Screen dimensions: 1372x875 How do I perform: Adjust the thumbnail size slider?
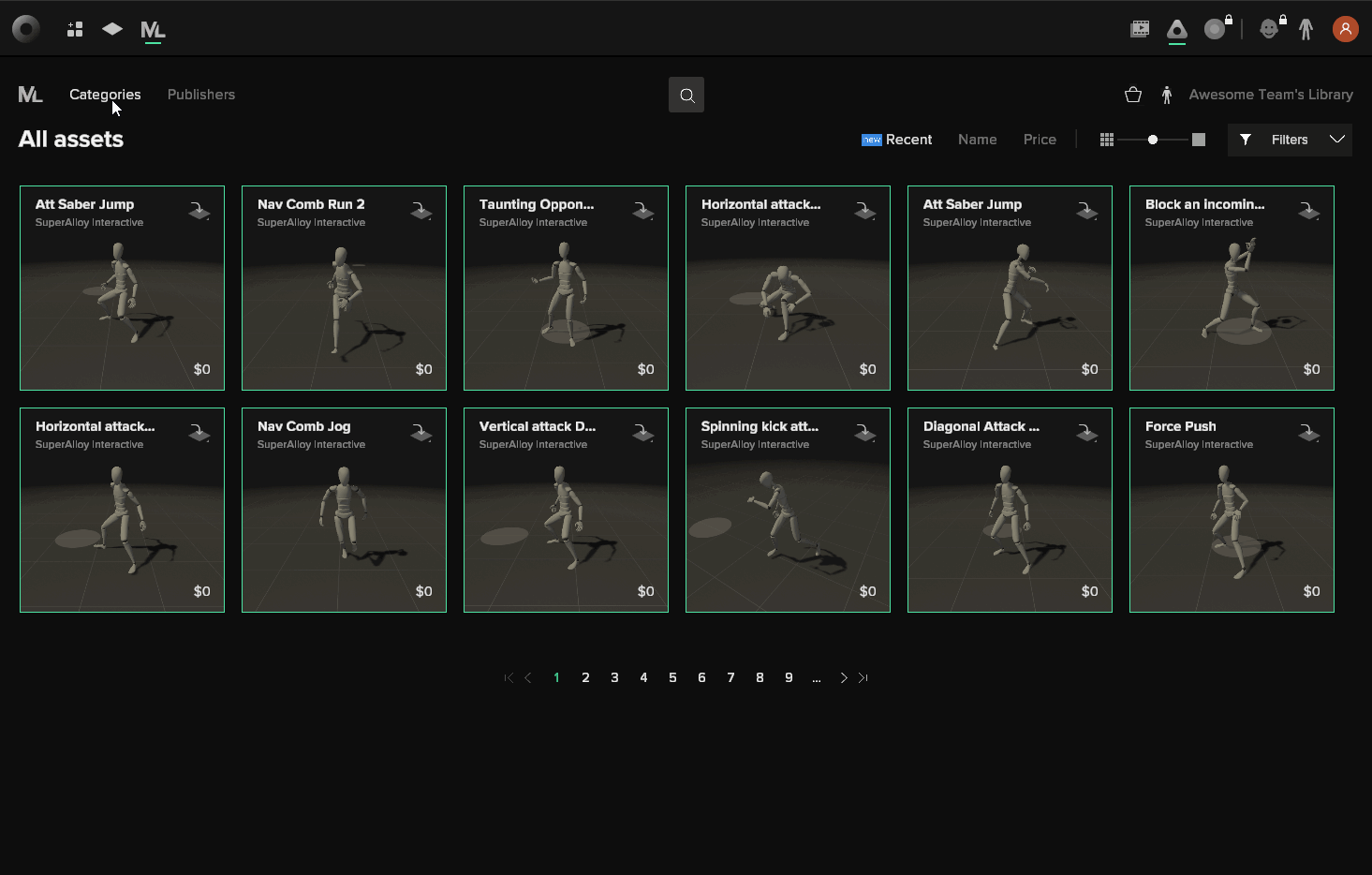pos(1152,139)
